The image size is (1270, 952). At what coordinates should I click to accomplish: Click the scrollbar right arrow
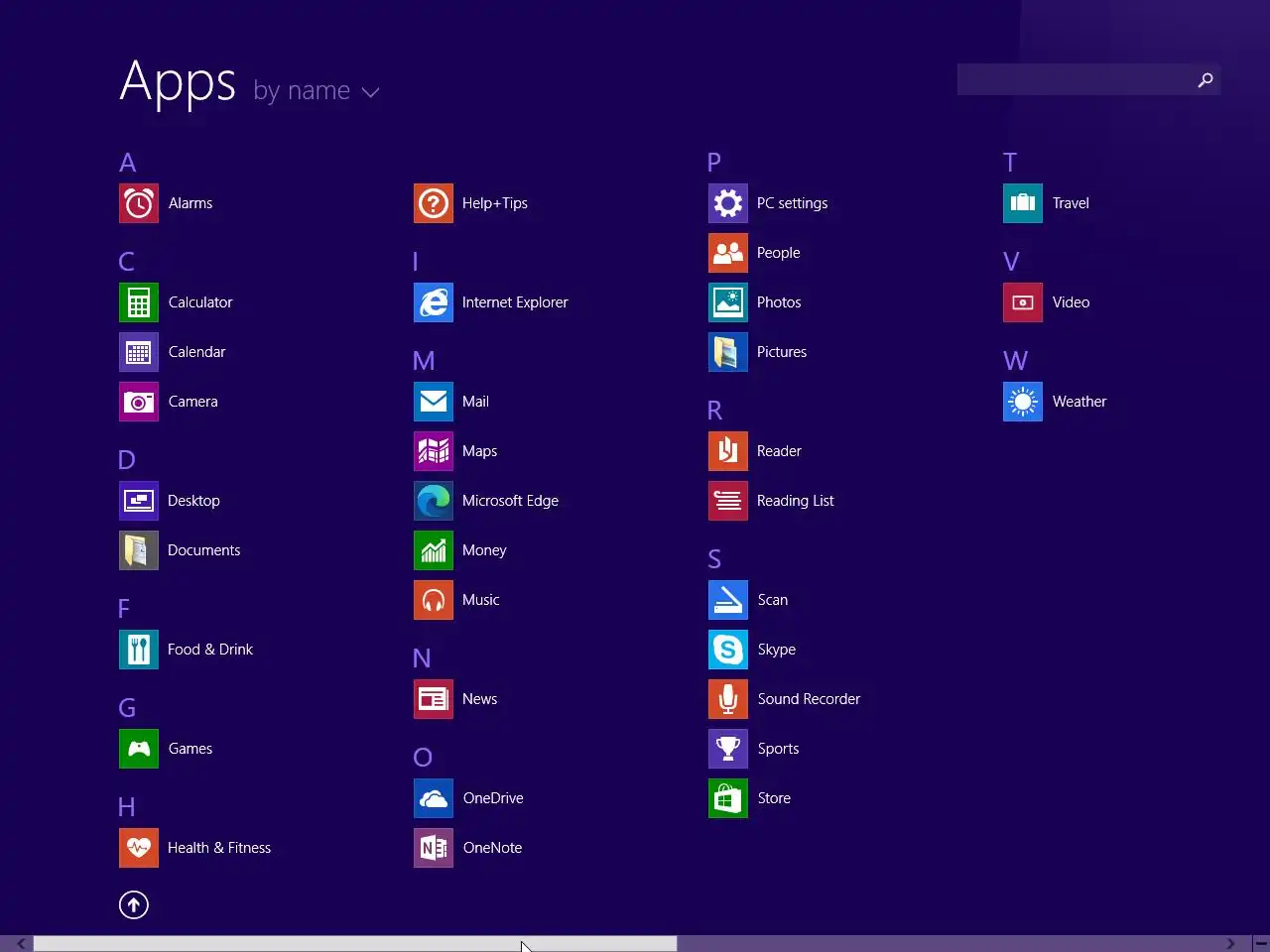tap(1231, 944)
